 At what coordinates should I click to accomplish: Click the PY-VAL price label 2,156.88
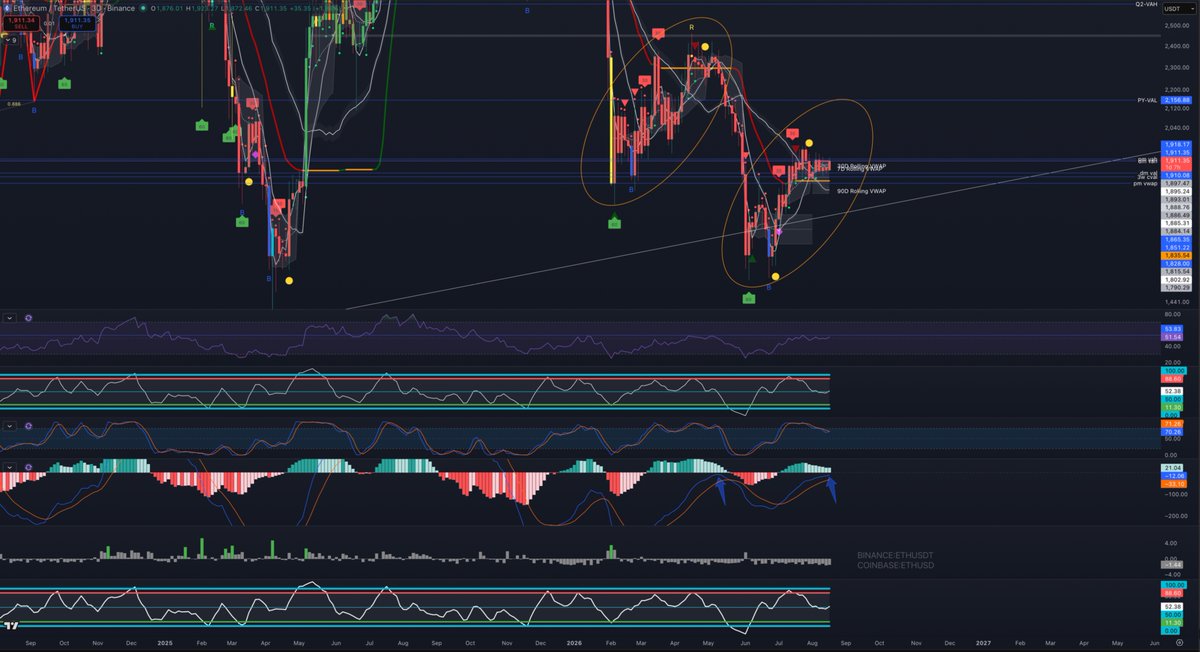click(x=1178, y=100)
